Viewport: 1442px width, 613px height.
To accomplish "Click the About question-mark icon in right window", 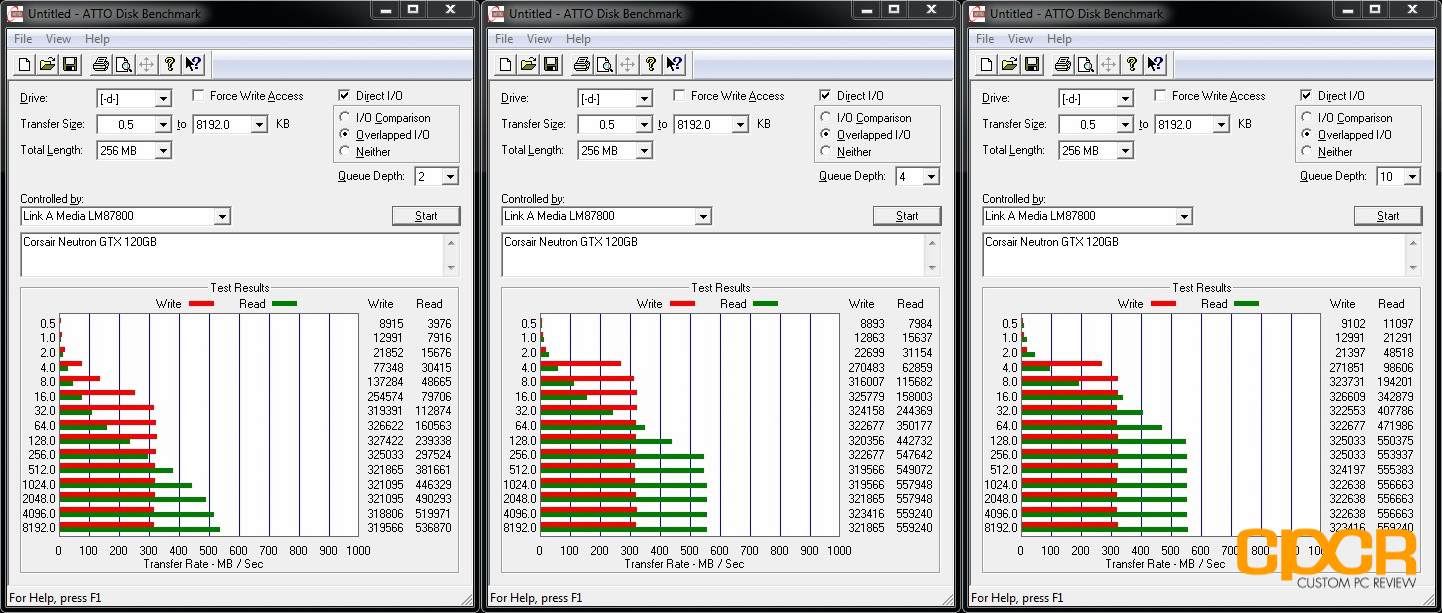I will (1132, 65).
